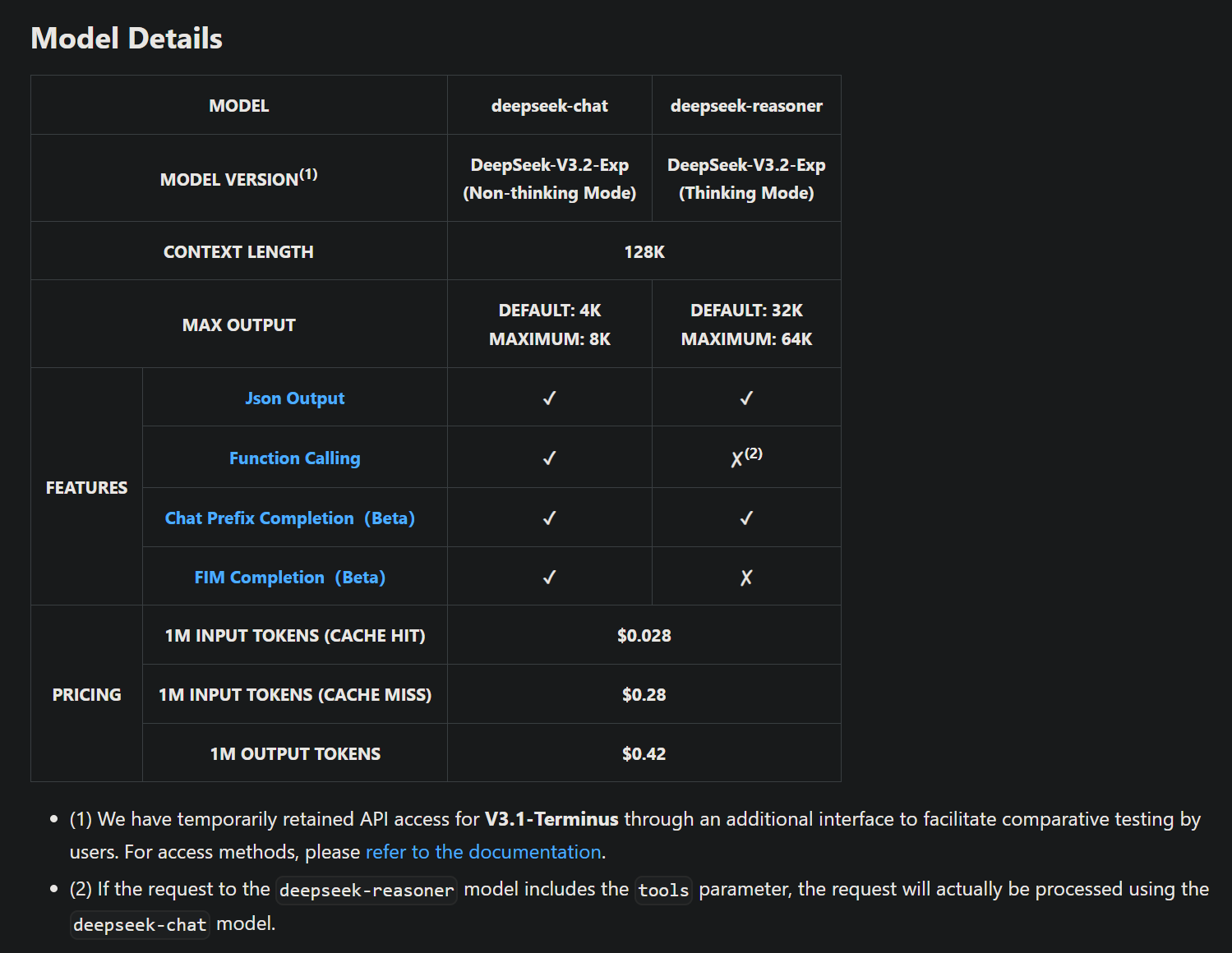Click the Json Output check mark under deepseek-reasoner

[x=746, y=398]
